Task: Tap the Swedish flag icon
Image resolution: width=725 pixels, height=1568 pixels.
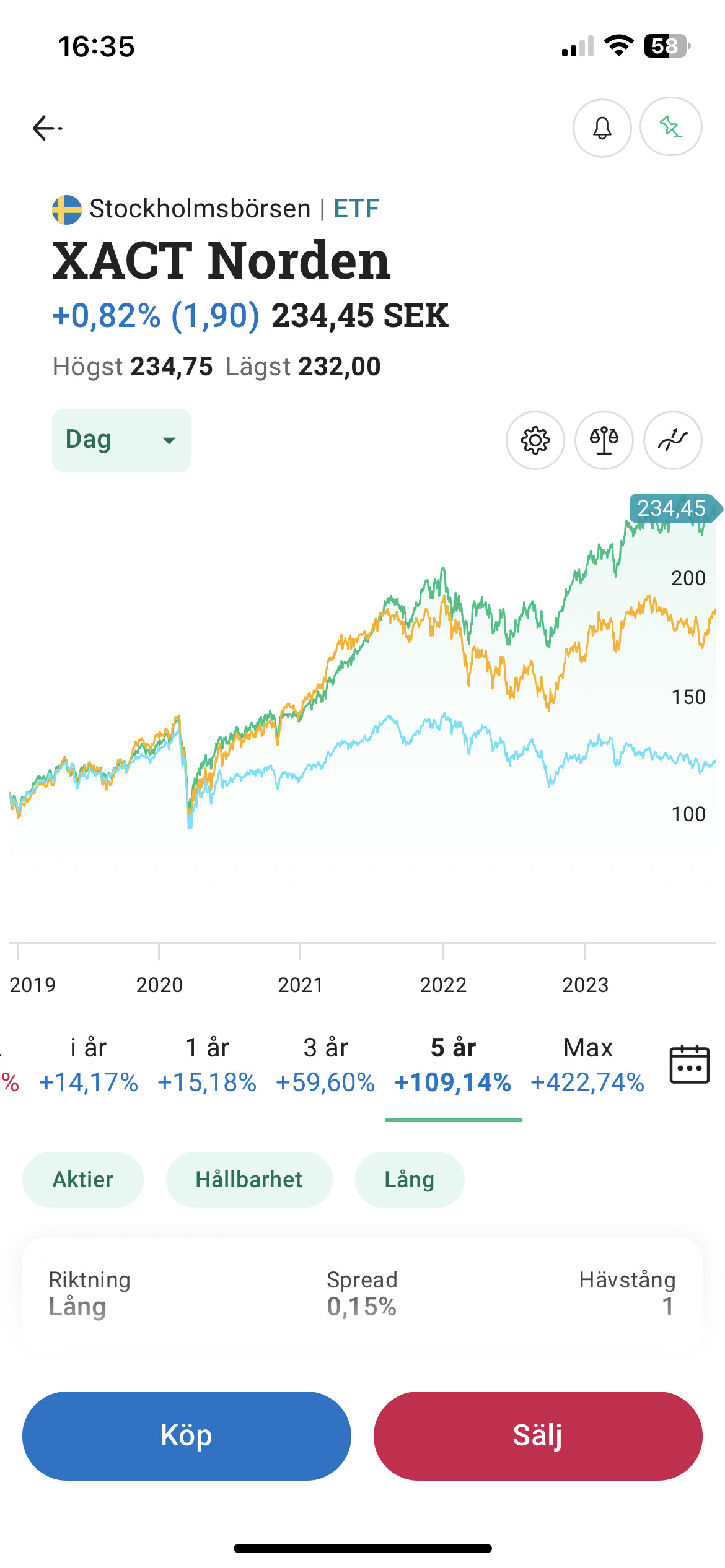Action: 67,209
